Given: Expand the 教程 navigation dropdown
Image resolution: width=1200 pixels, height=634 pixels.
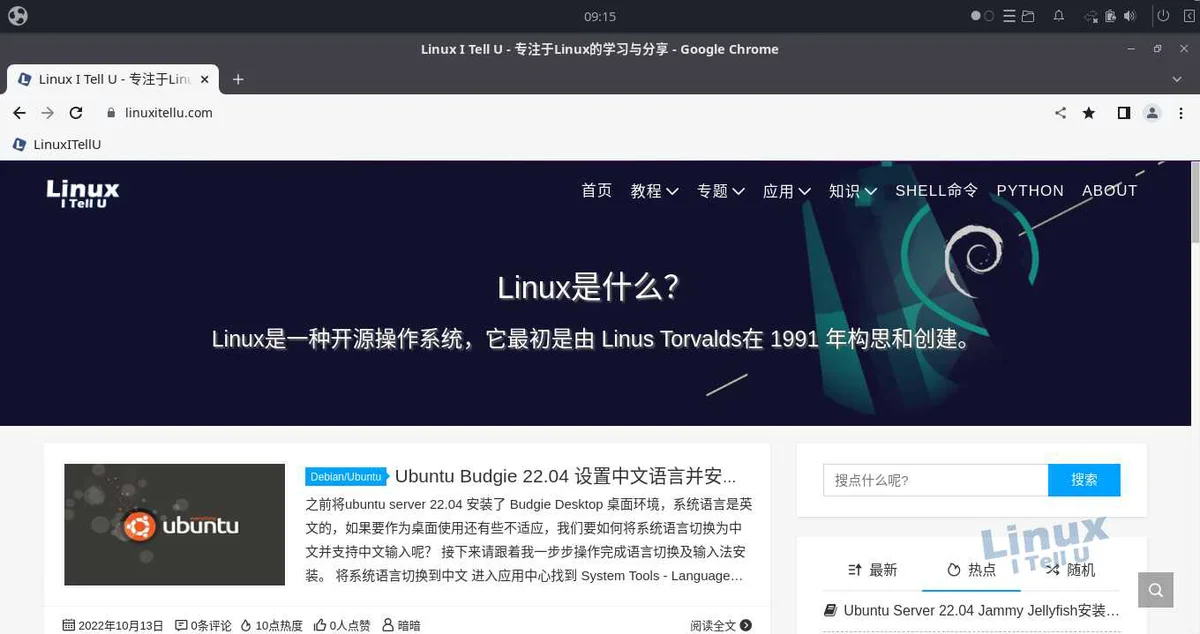Looking at the screenshot, I should [x=654, y=190].
